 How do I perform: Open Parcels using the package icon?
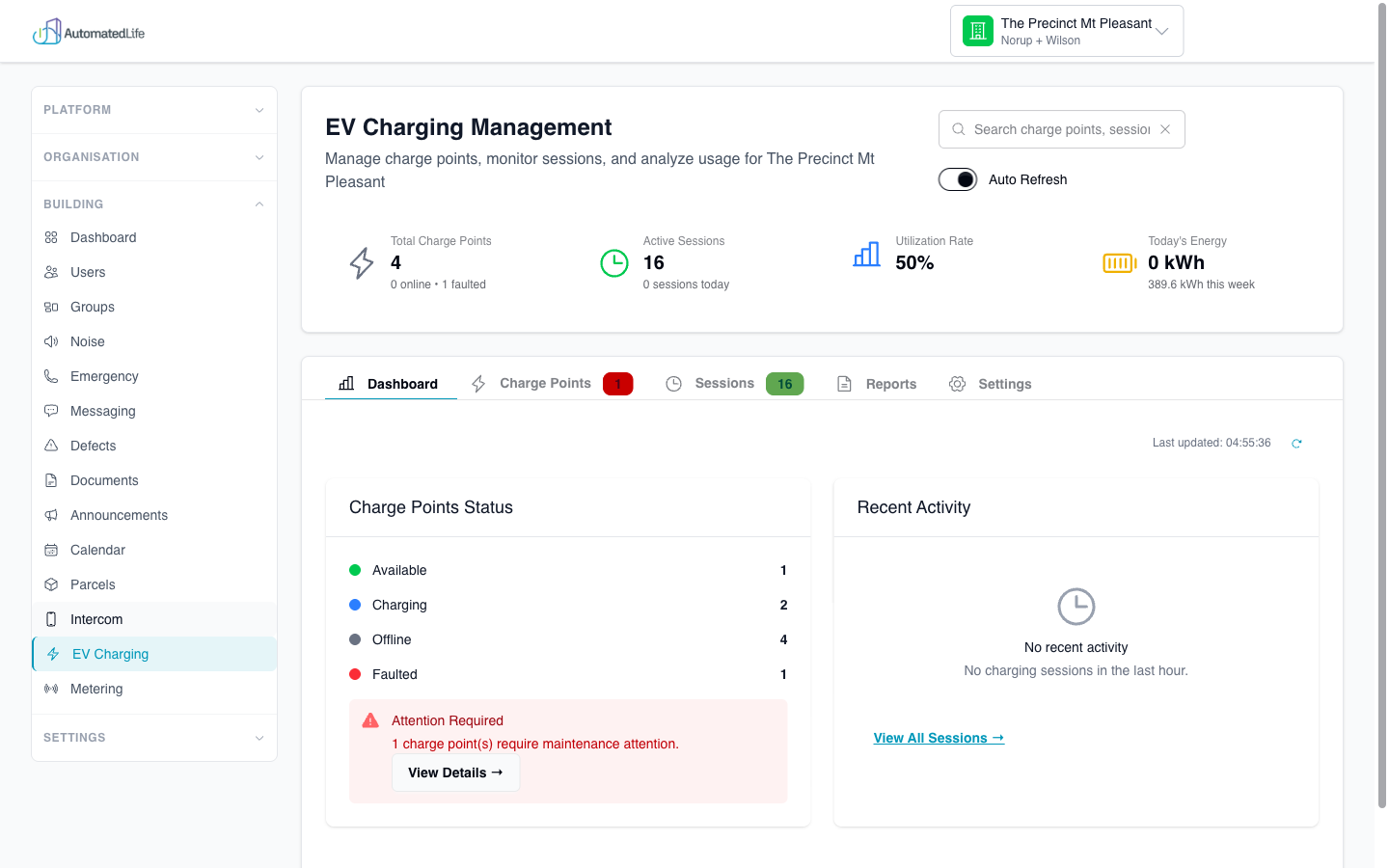pos(51,584)
